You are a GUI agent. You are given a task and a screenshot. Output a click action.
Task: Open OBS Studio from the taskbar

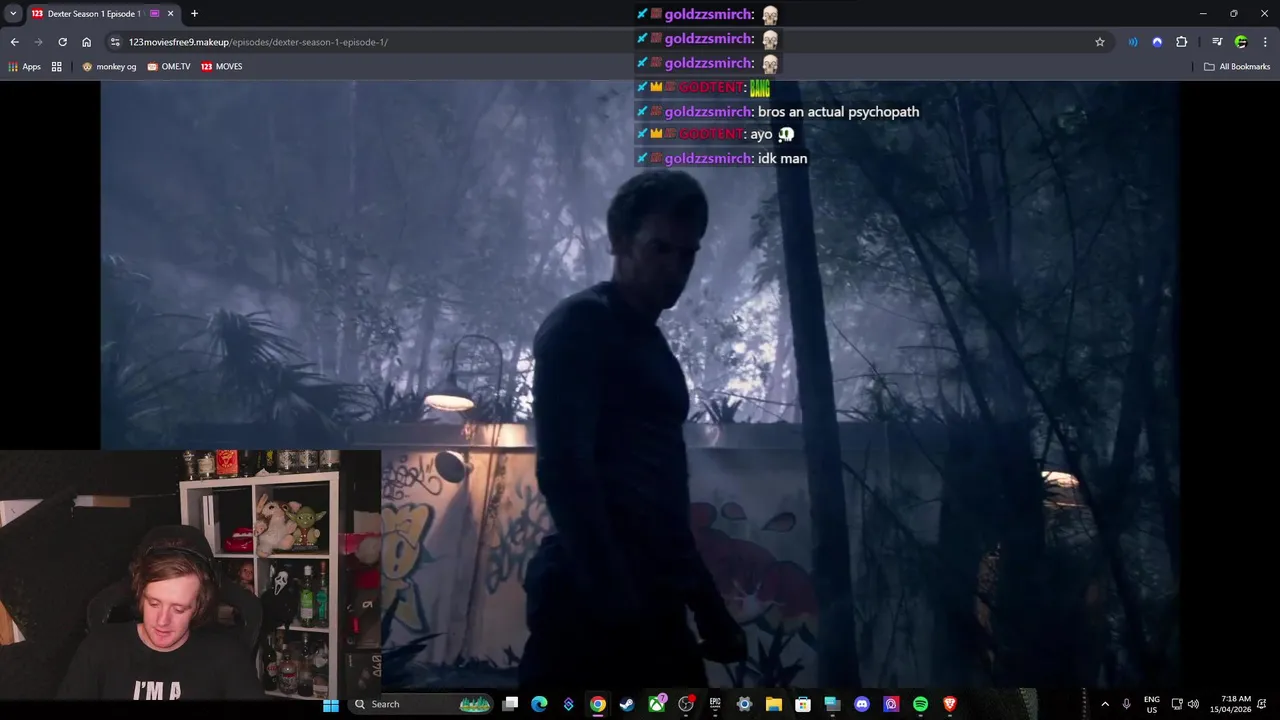pos(686,704)
